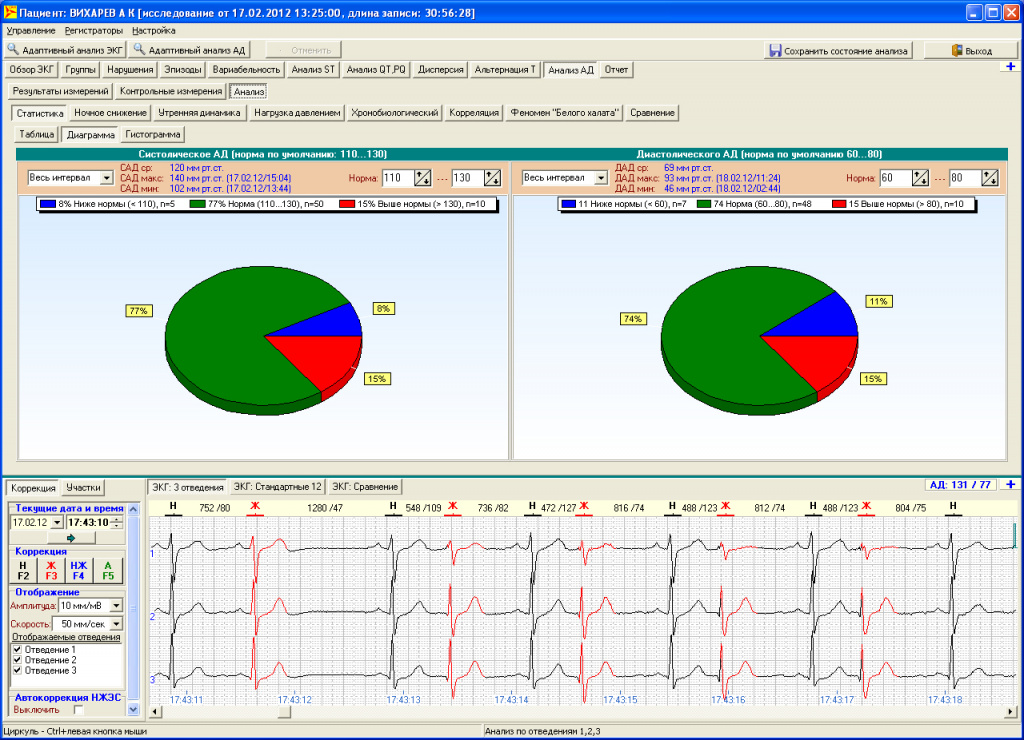
Task: Launch the adaptive ECG analysis (Адаптивный анализ ЭКГ)
Action: [65, 50]
